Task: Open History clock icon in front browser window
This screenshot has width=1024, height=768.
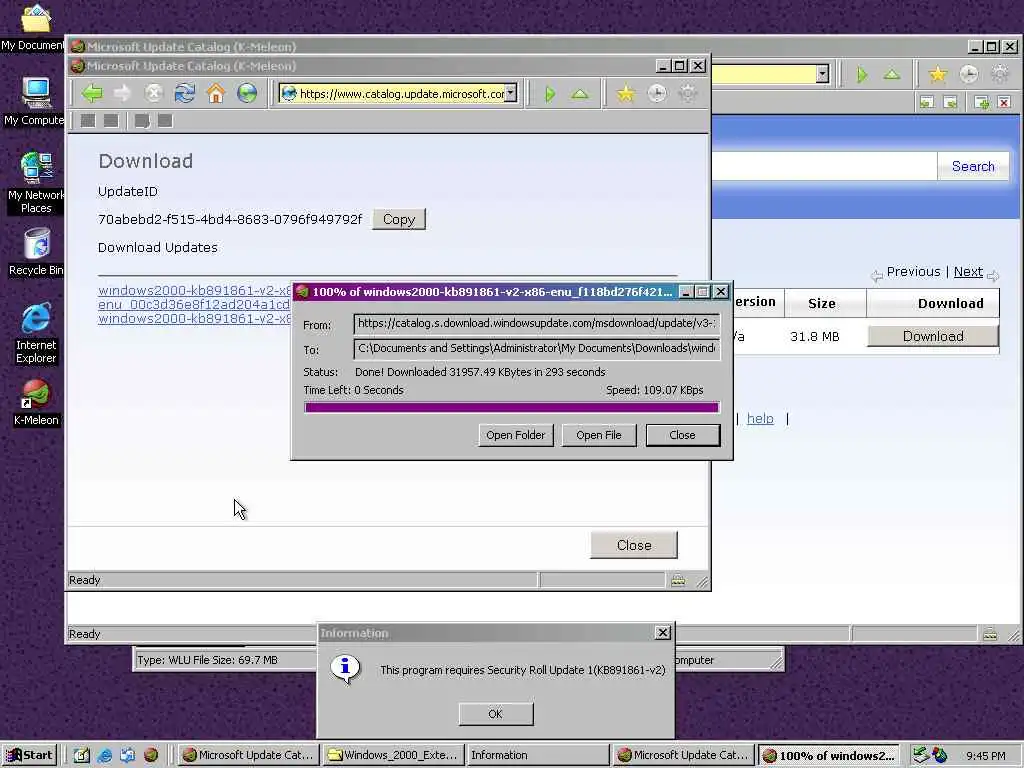Action: (x=657, y=93)
